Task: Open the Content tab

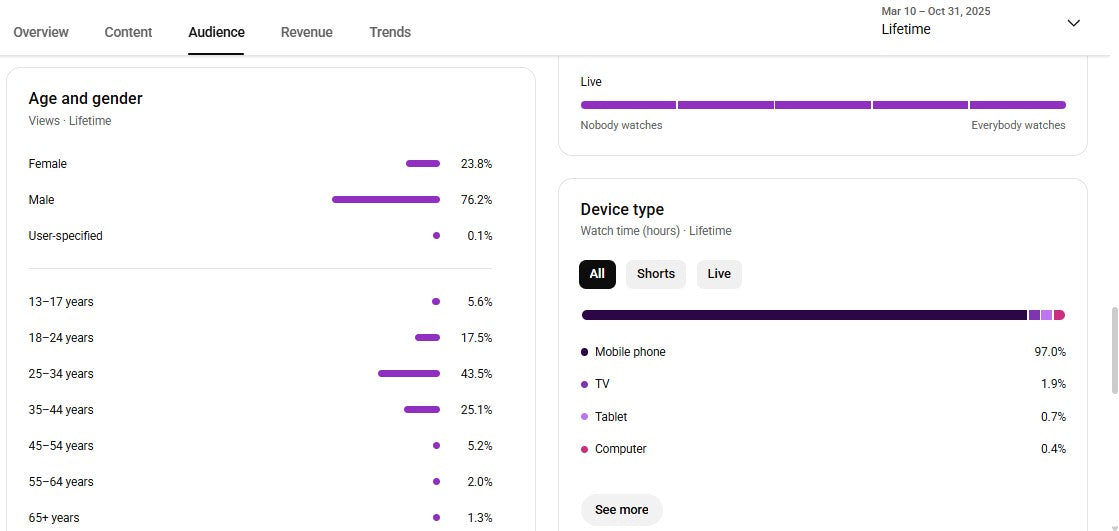Action: pyautogui.click(x=128, y=32)
